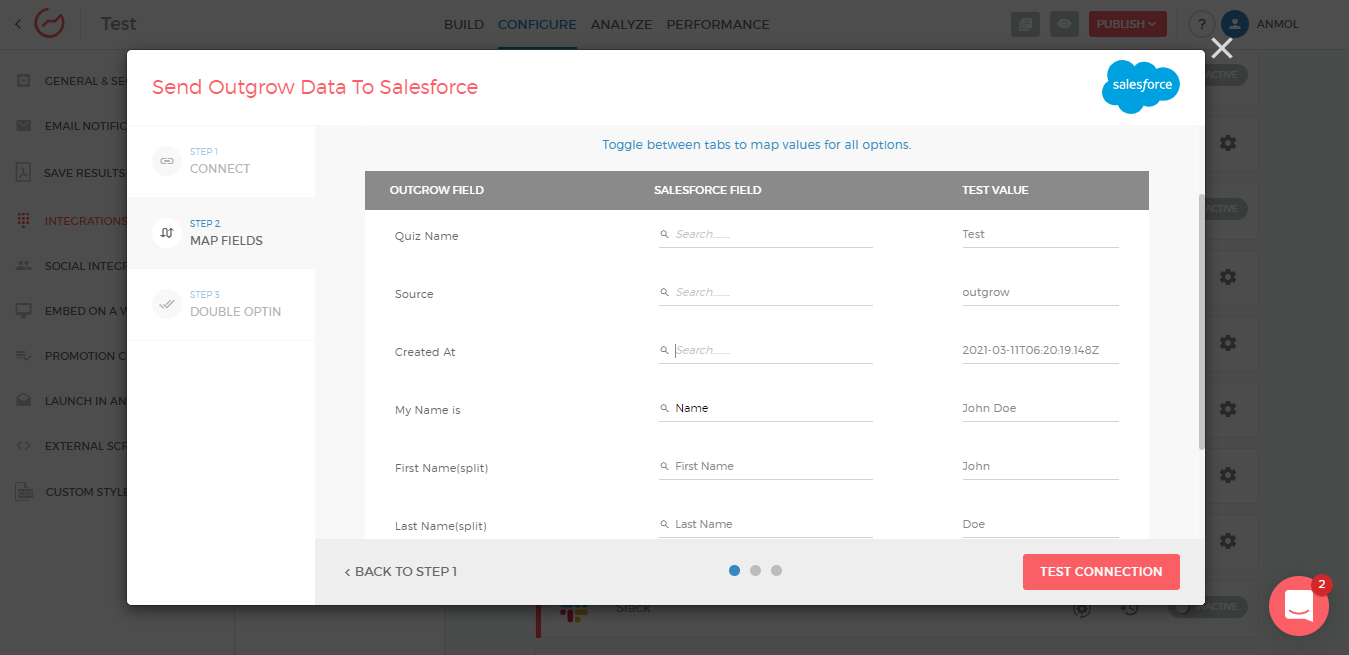Open the PUBLISH dropdown button
The width and height of the screenshot is (1349, 655).
coord(1128,24)
